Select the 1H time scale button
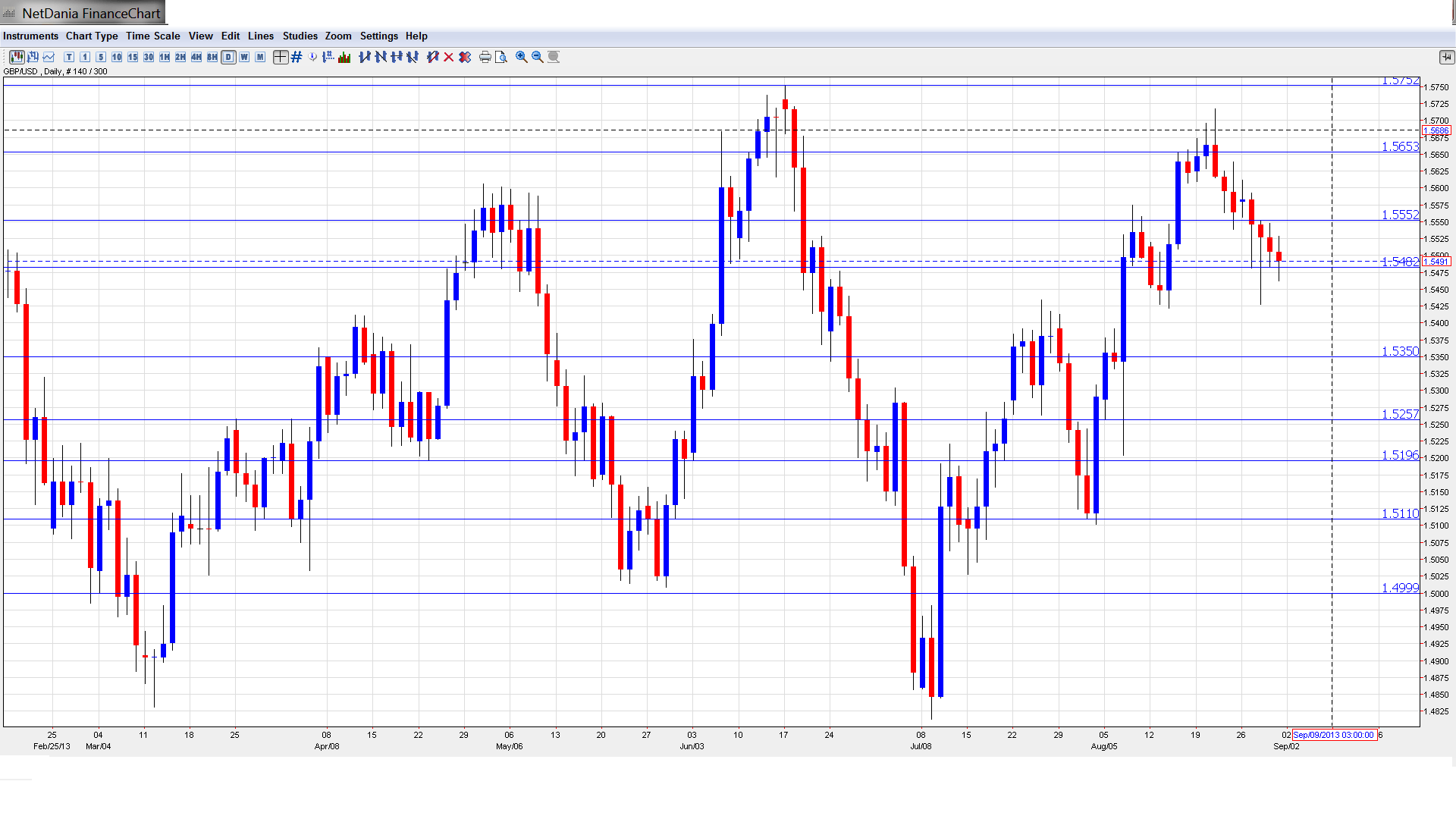This screenshot has width=1456, height=819. coord(165,57)
